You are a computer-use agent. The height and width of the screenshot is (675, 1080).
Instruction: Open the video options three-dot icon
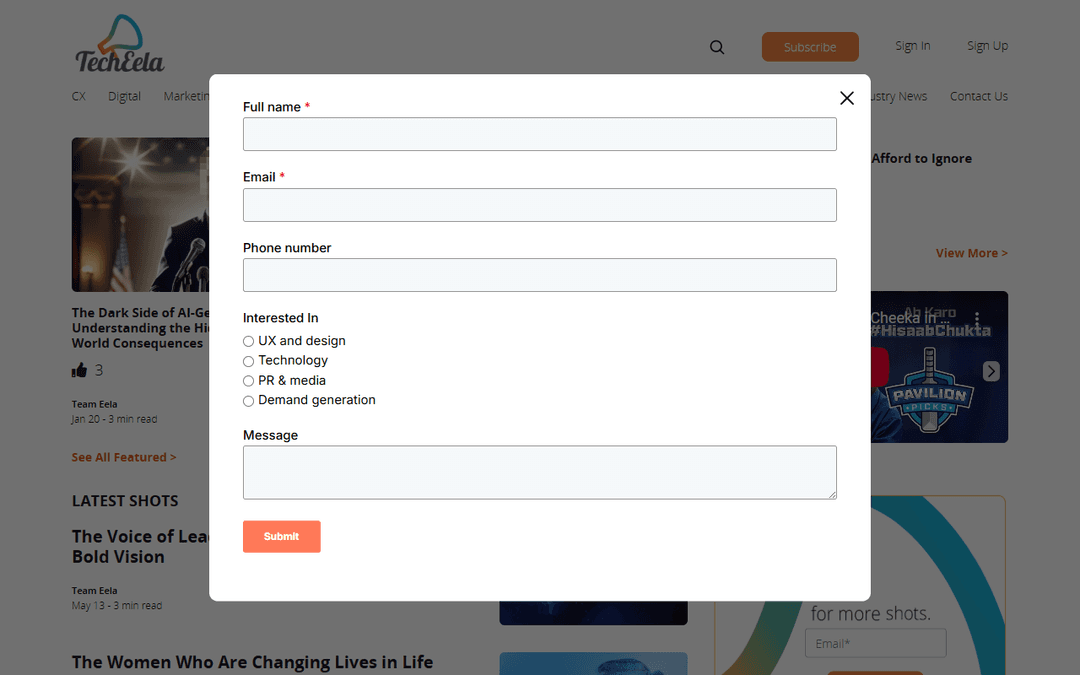coord(977,318)
